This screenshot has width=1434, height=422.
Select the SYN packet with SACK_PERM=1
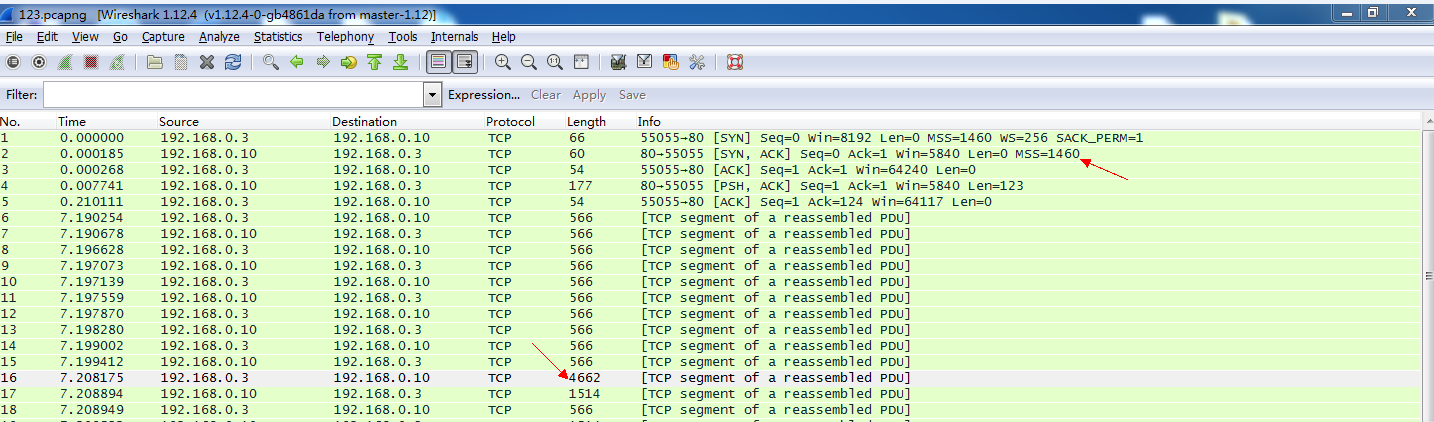pos(710,138)
